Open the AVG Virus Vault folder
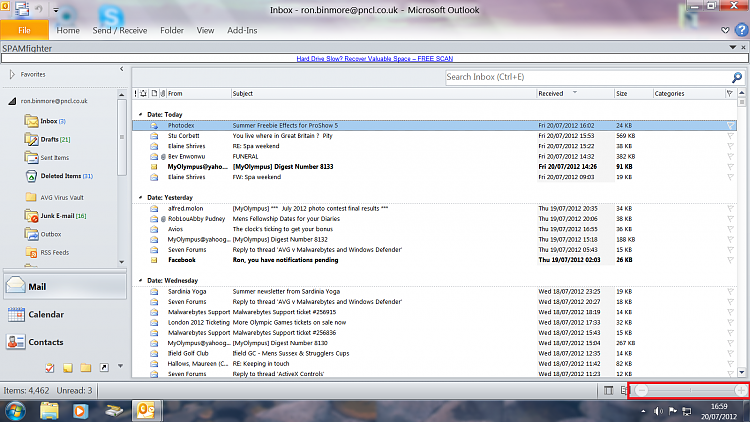Screen dimensions: 750x422 (54, 197)
